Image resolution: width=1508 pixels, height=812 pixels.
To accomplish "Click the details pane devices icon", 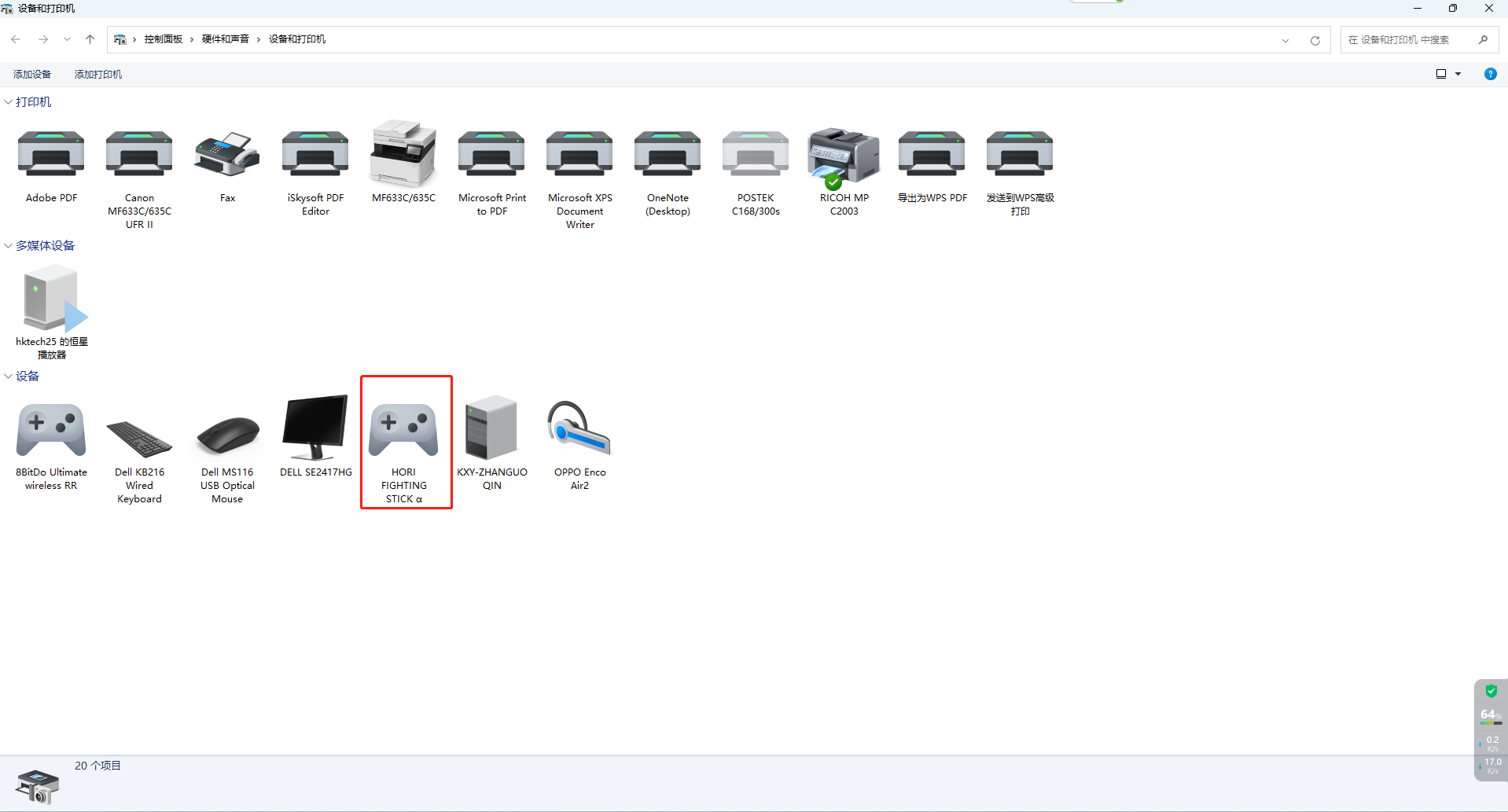I will pos(37,786).
